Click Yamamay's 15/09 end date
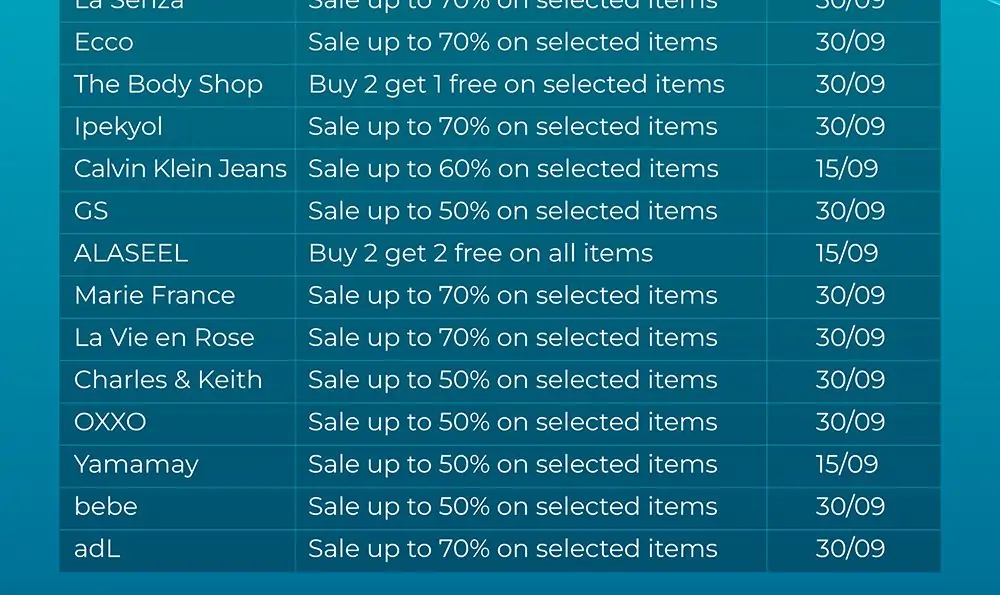Screen dimensions: 1000x595 point(847,464)
